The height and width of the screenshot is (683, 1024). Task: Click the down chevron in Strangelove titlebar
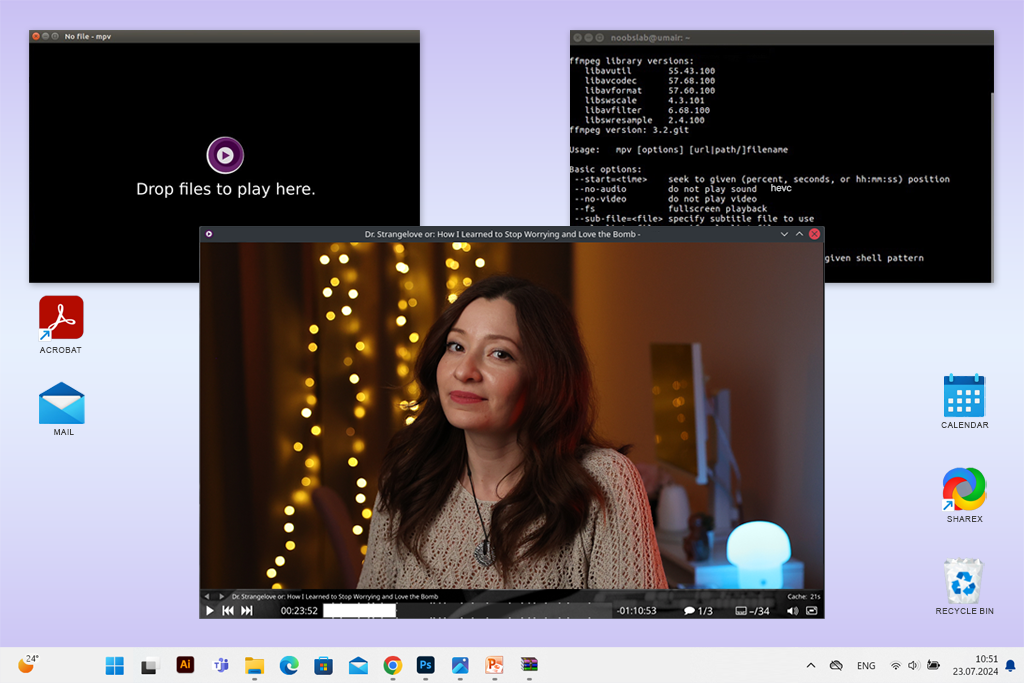tap(784, 234)
